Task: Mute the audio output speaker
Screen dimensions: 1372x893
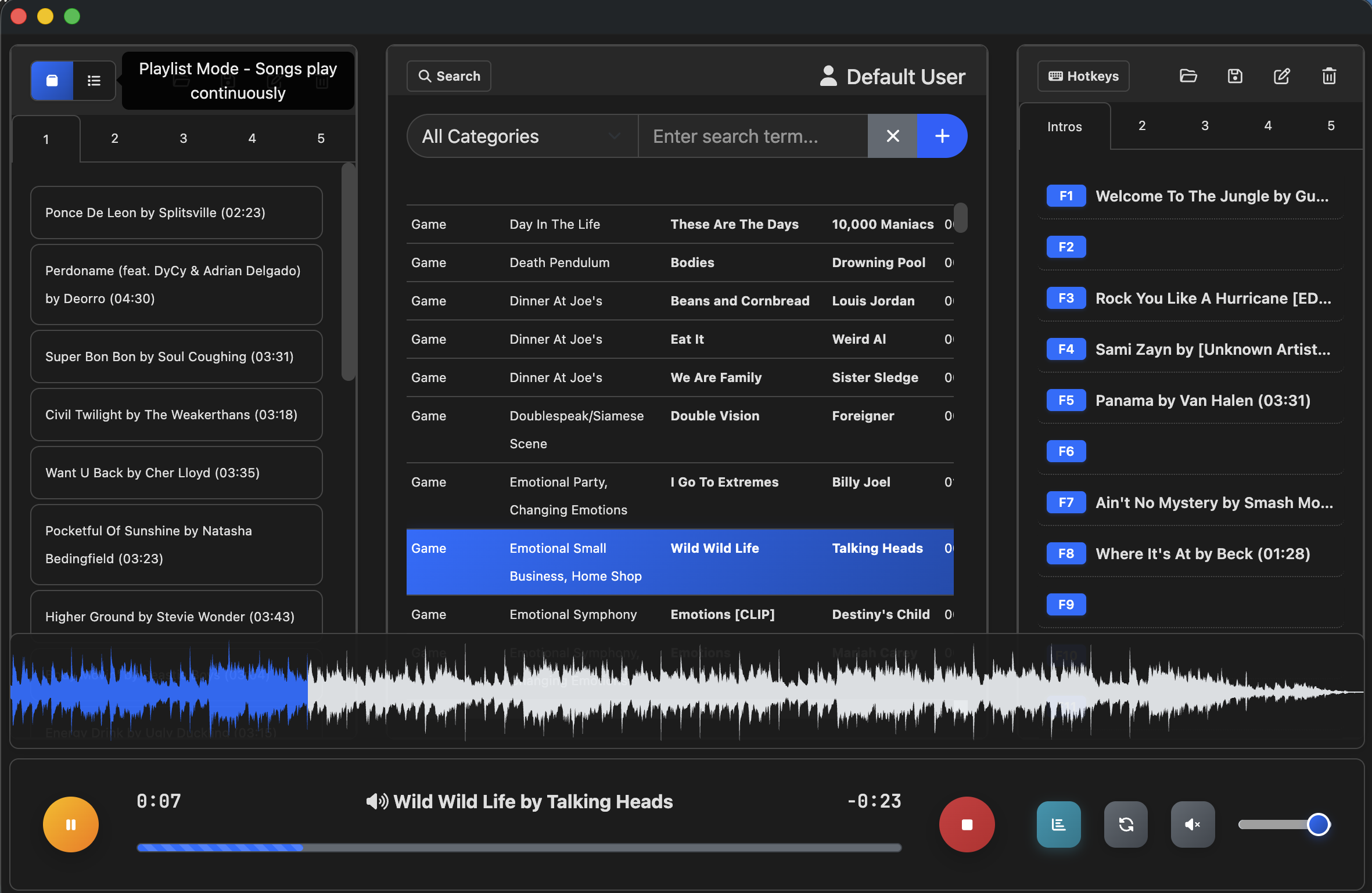Action: (x=1193, y=824)
